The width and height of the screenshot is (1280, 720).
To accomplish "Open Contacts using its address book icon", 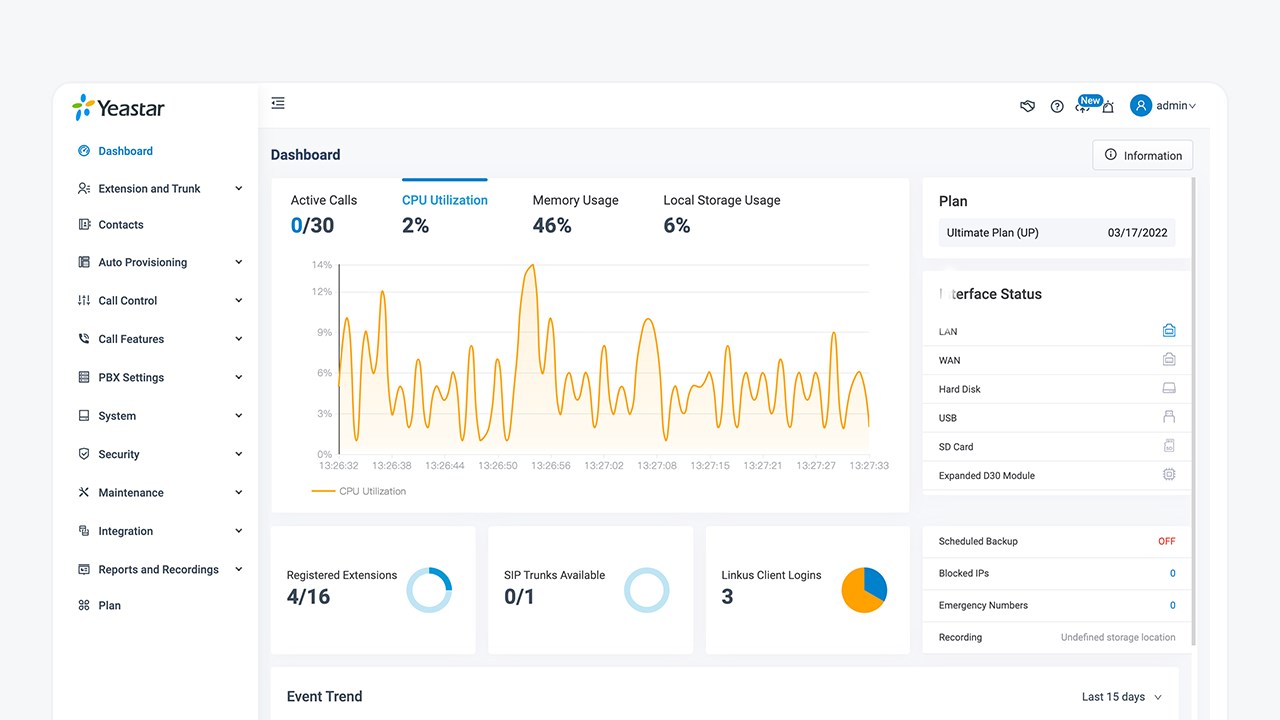I will (x=84, y=225).
